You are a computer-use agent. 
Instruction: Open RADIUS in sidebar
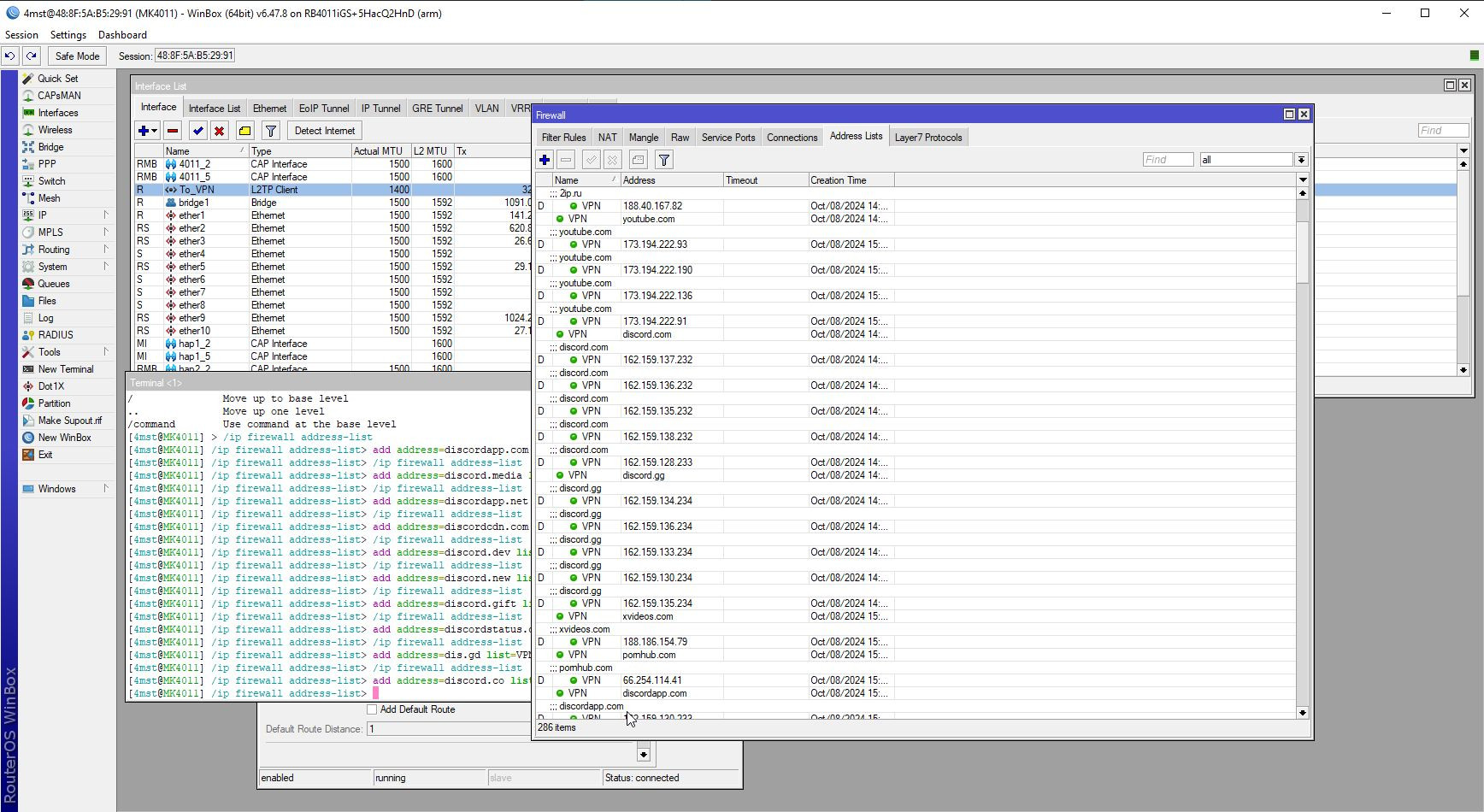click(x=56, y=335)
